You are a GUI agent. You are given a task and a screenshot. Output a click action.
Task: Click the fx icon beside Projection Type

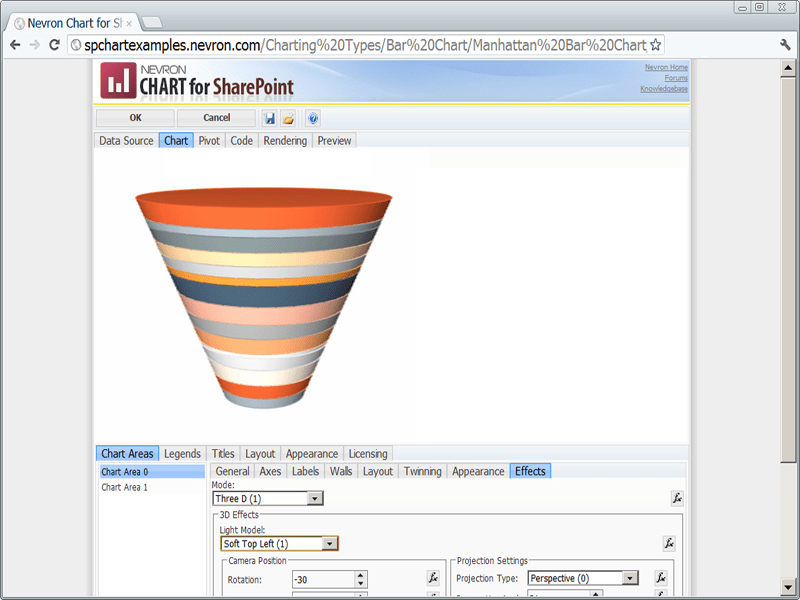click(x=659, y=577)
